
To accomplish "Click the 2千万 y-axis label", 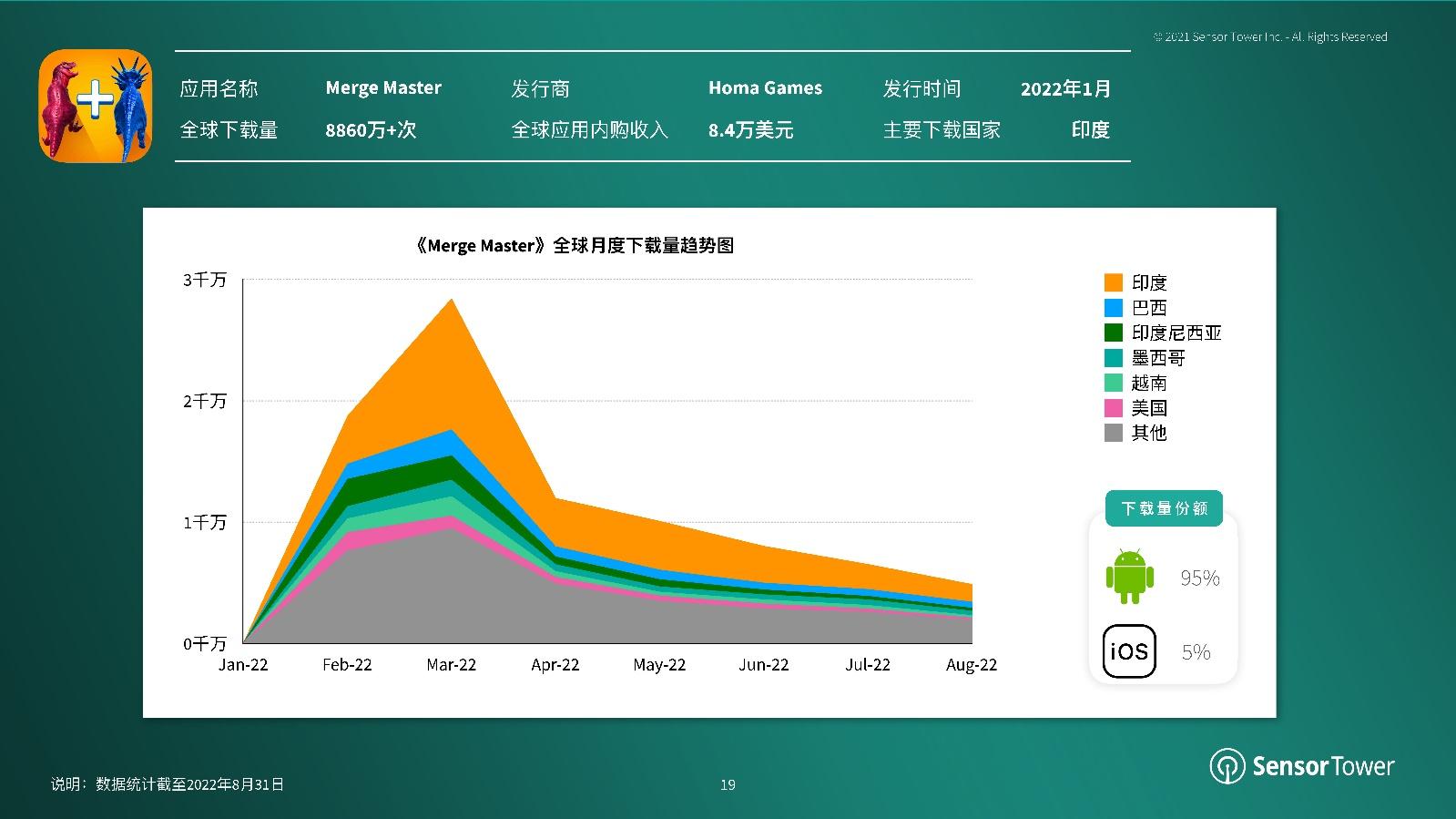I will [204, 401].
